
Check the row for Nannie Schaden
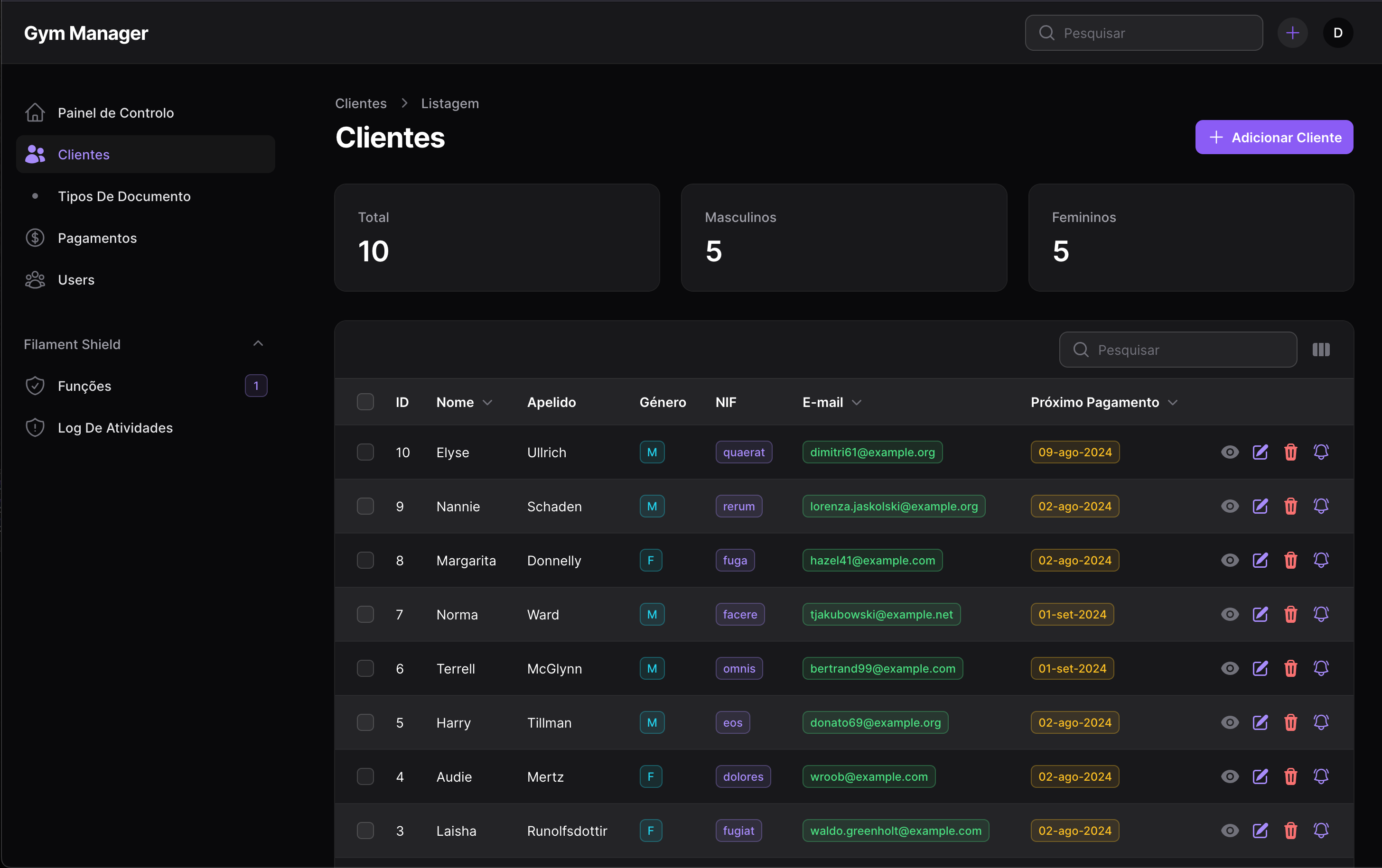tap(365, 506)
